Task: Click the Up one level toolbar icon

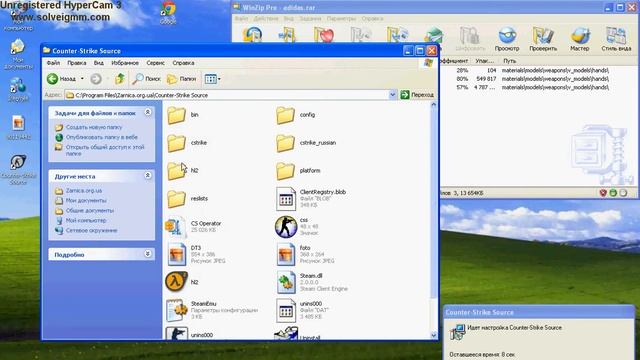Action: pos(120,79)
